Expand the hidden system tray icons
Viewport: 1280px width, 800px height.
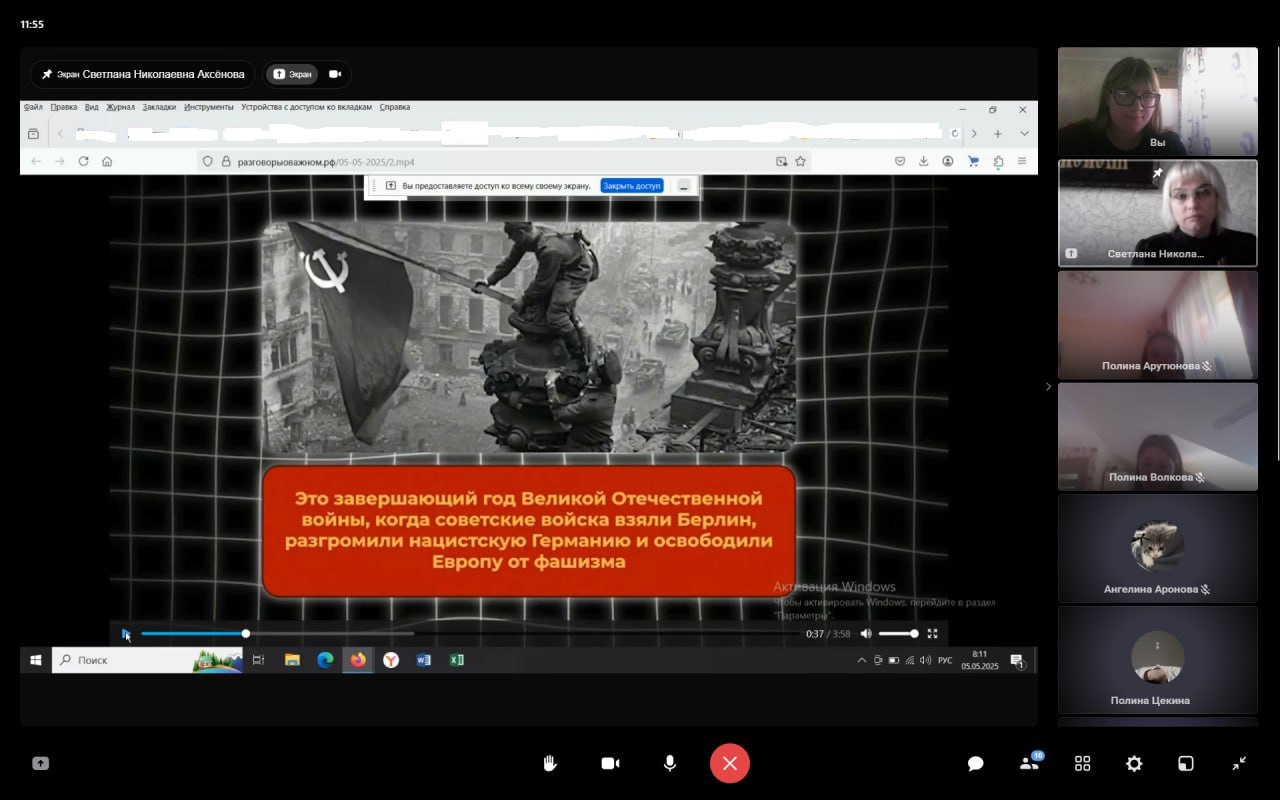pyautogui.click(x=862, y=660)
